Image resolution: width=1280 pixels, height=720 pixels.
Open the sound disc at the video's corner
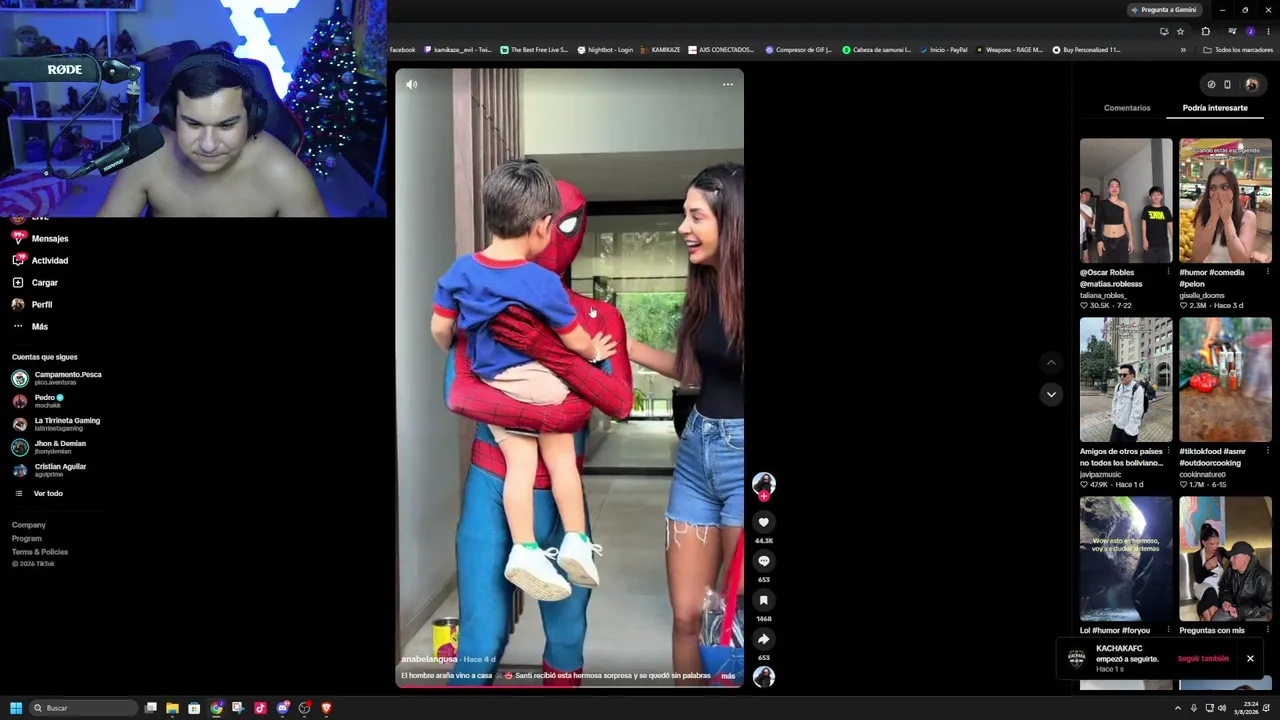click(763, 677)
